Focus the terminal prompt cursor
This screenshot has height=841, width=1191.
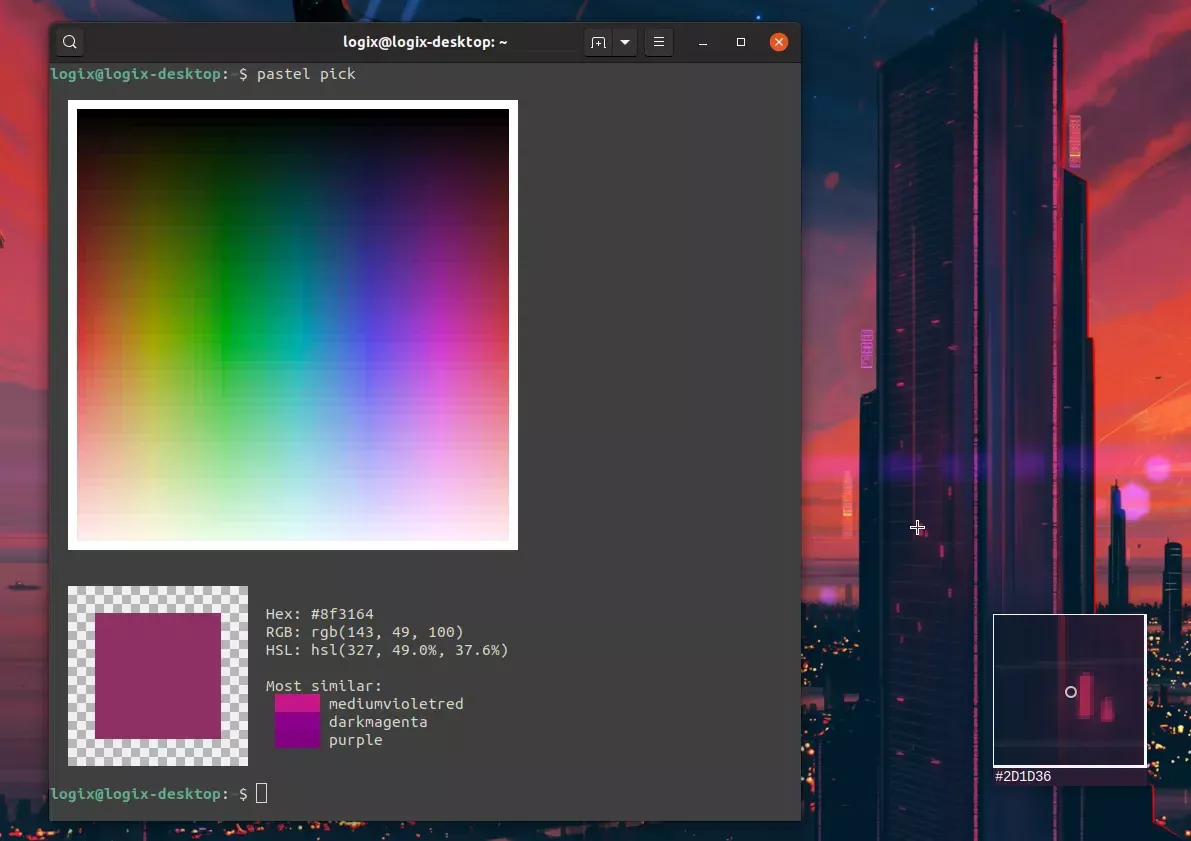[x=261, y=793]
